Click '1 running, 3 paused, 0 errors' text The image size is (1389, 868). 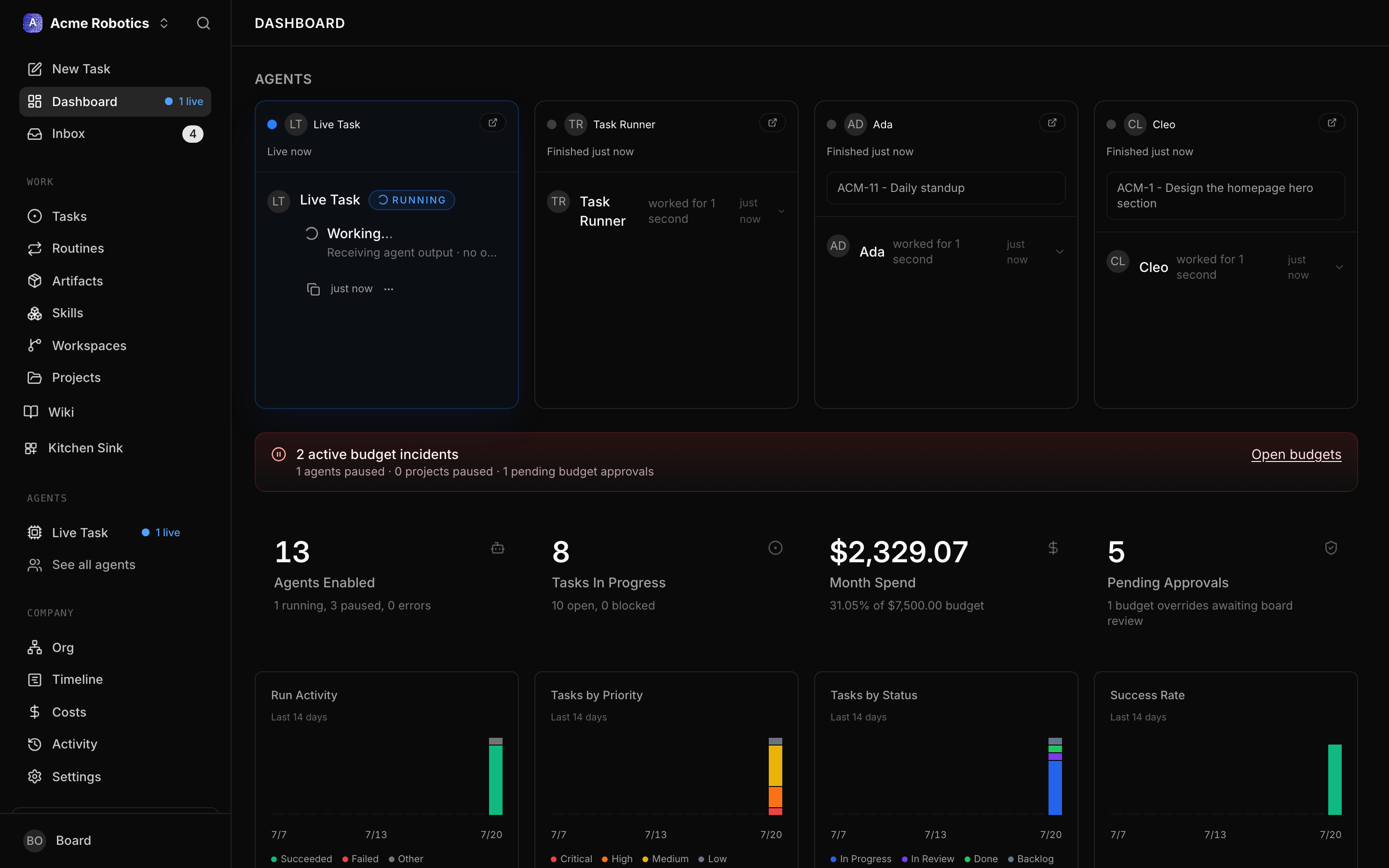353,606
